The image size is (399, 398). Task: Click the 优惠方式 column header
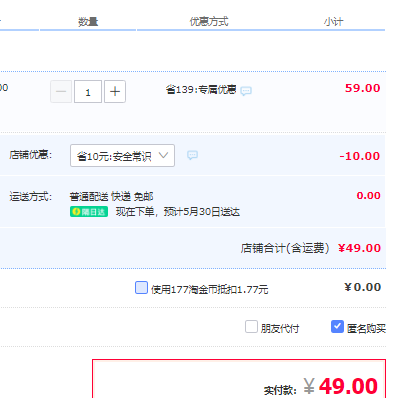coord(209,22)
